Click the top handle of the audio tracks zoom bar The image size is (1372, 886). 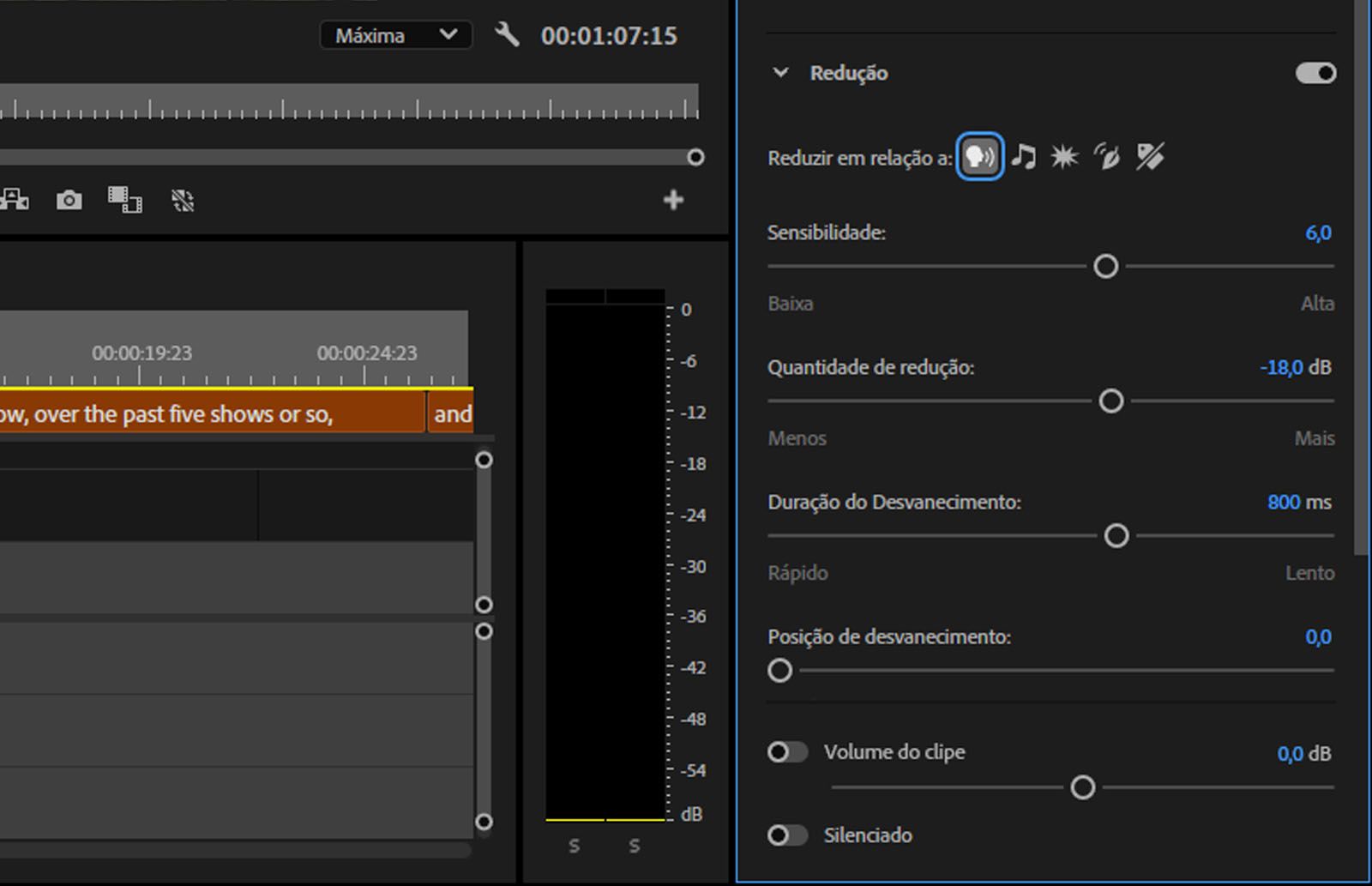click(484, 630)
